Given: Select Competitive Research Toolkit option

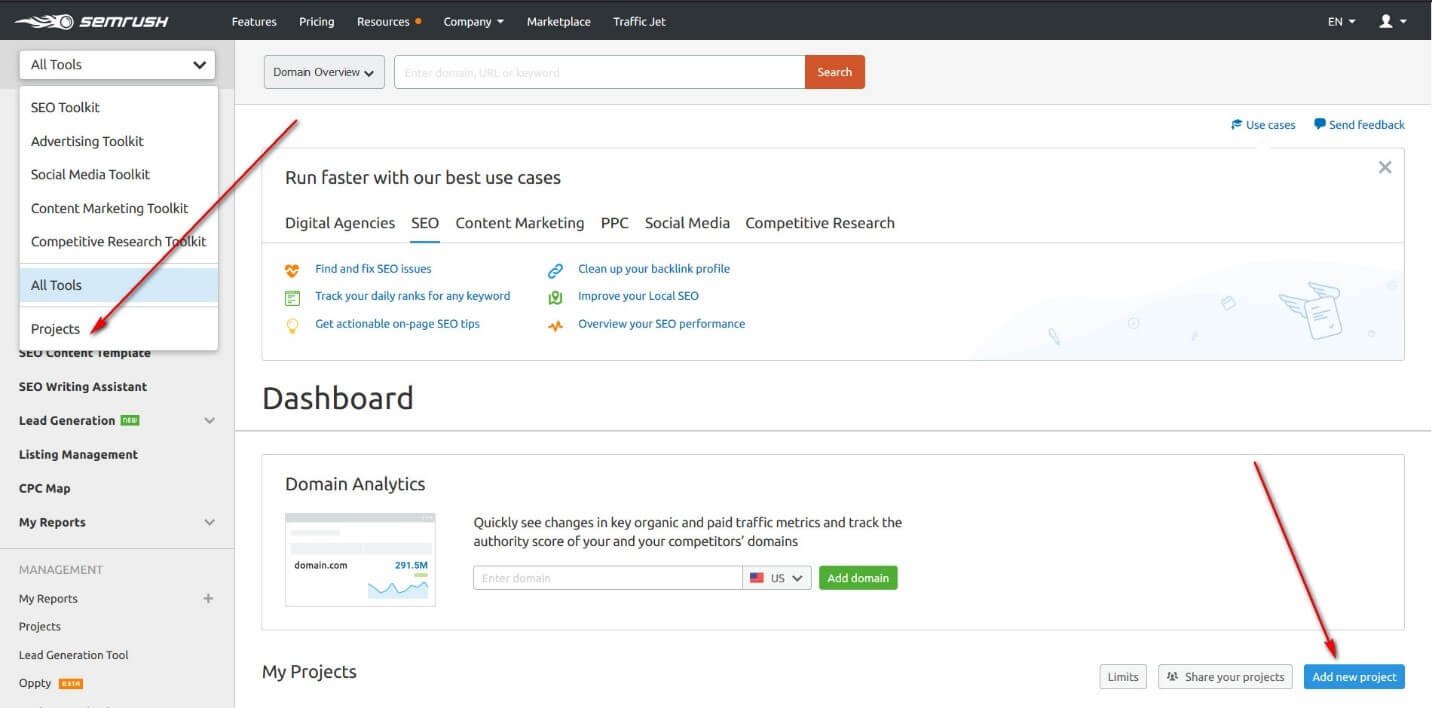Looking at the screenshot, I should pyautogui.click(x=118, y=241).
